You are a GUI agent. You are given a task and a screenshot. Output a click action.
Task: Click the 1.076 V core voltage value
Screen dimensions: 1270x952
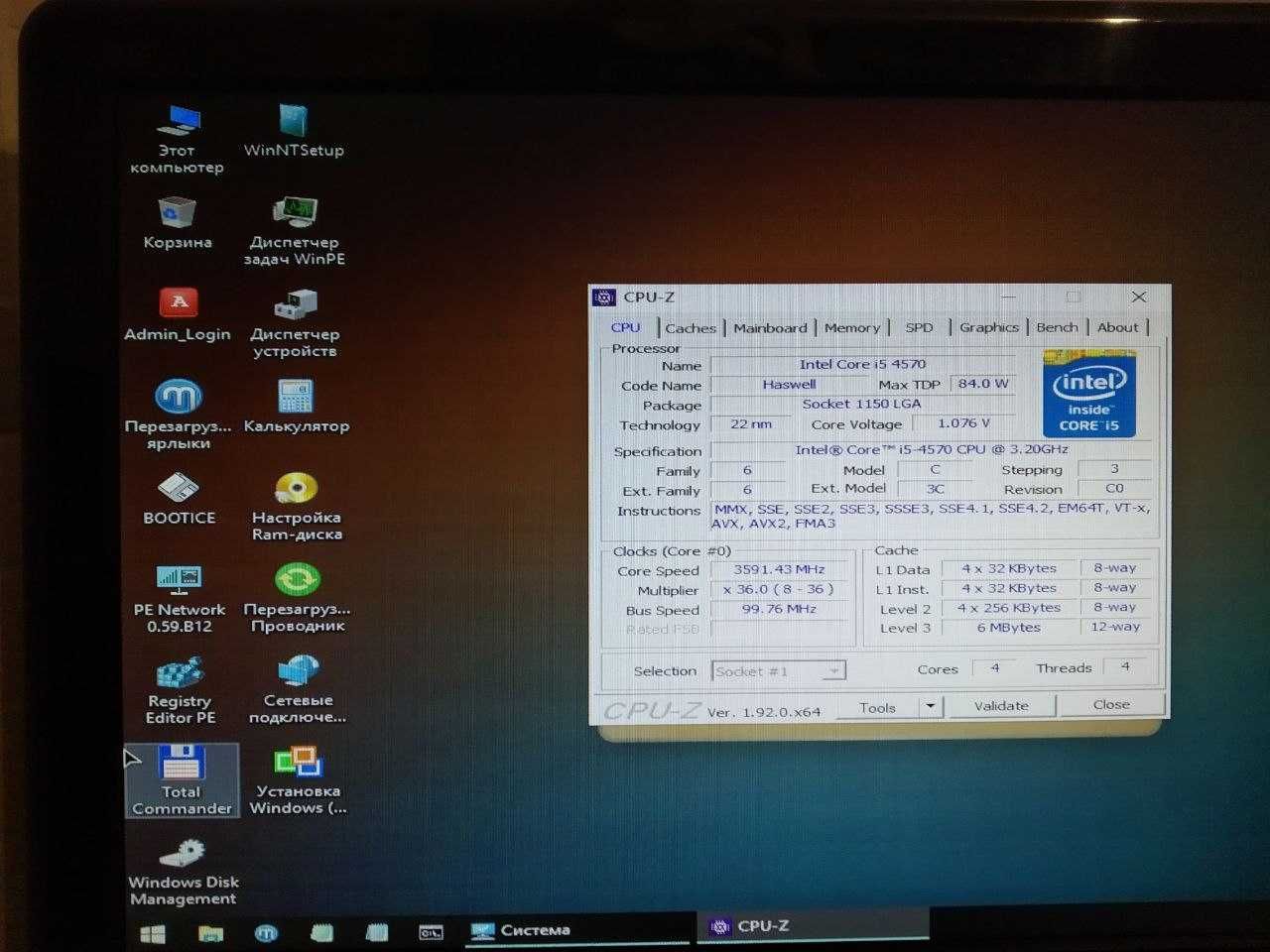pos(963,423)
